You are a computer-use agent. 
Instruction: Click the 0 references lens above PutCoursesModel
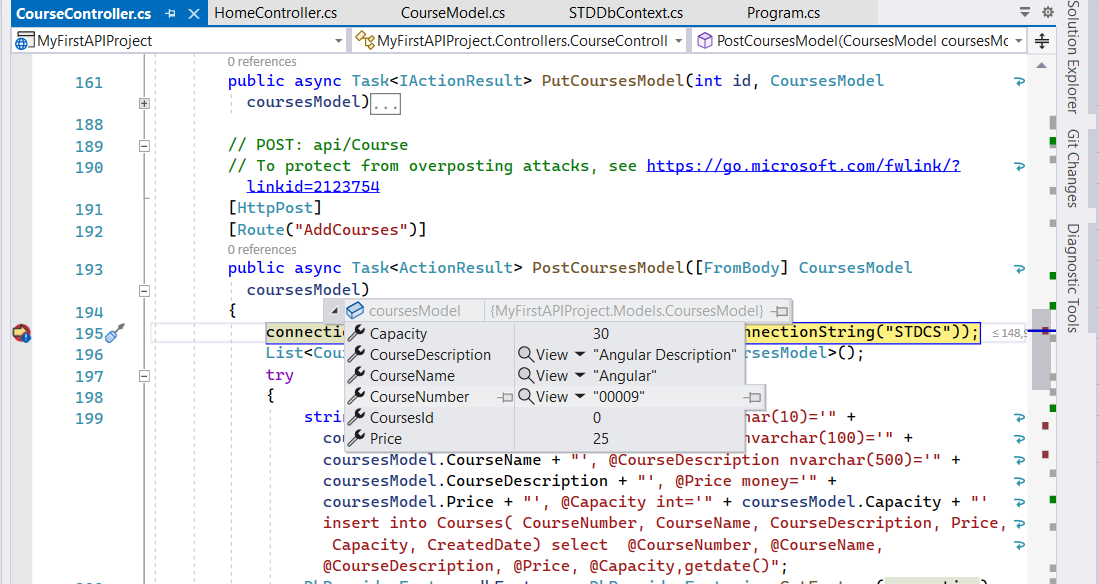coord(261,62)
